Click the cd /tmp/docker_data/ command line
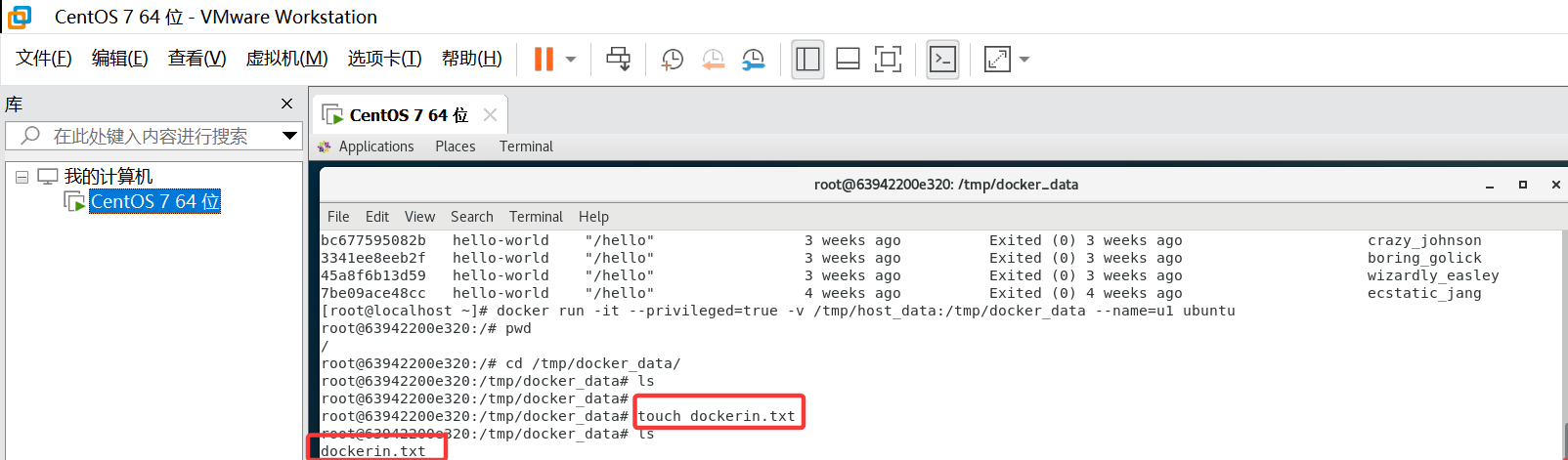1568x460 pixels. tap(501, 363)
